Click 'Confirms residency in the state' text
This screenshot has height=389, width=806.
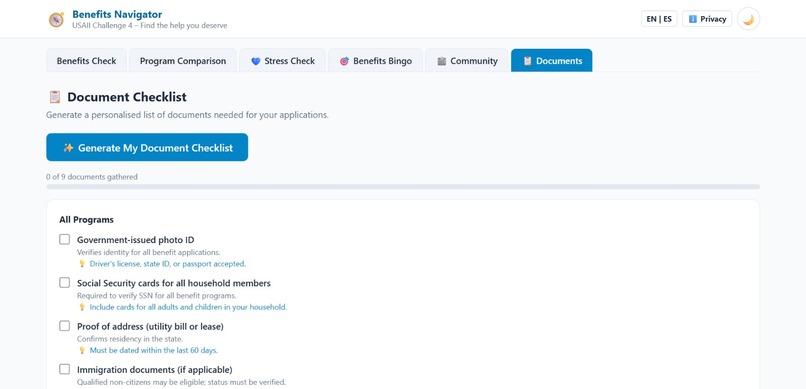click(130, 339)
